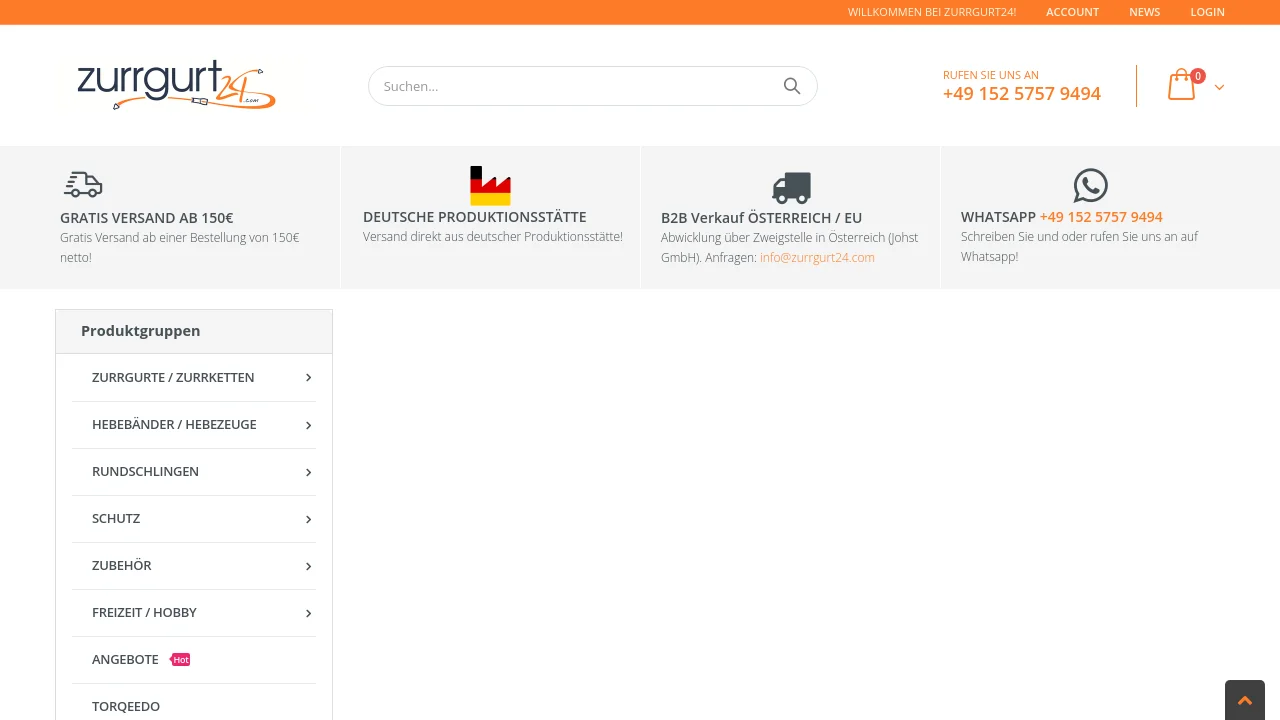
Task: Click the B2B delivery van icon
Action: [791, 187]
